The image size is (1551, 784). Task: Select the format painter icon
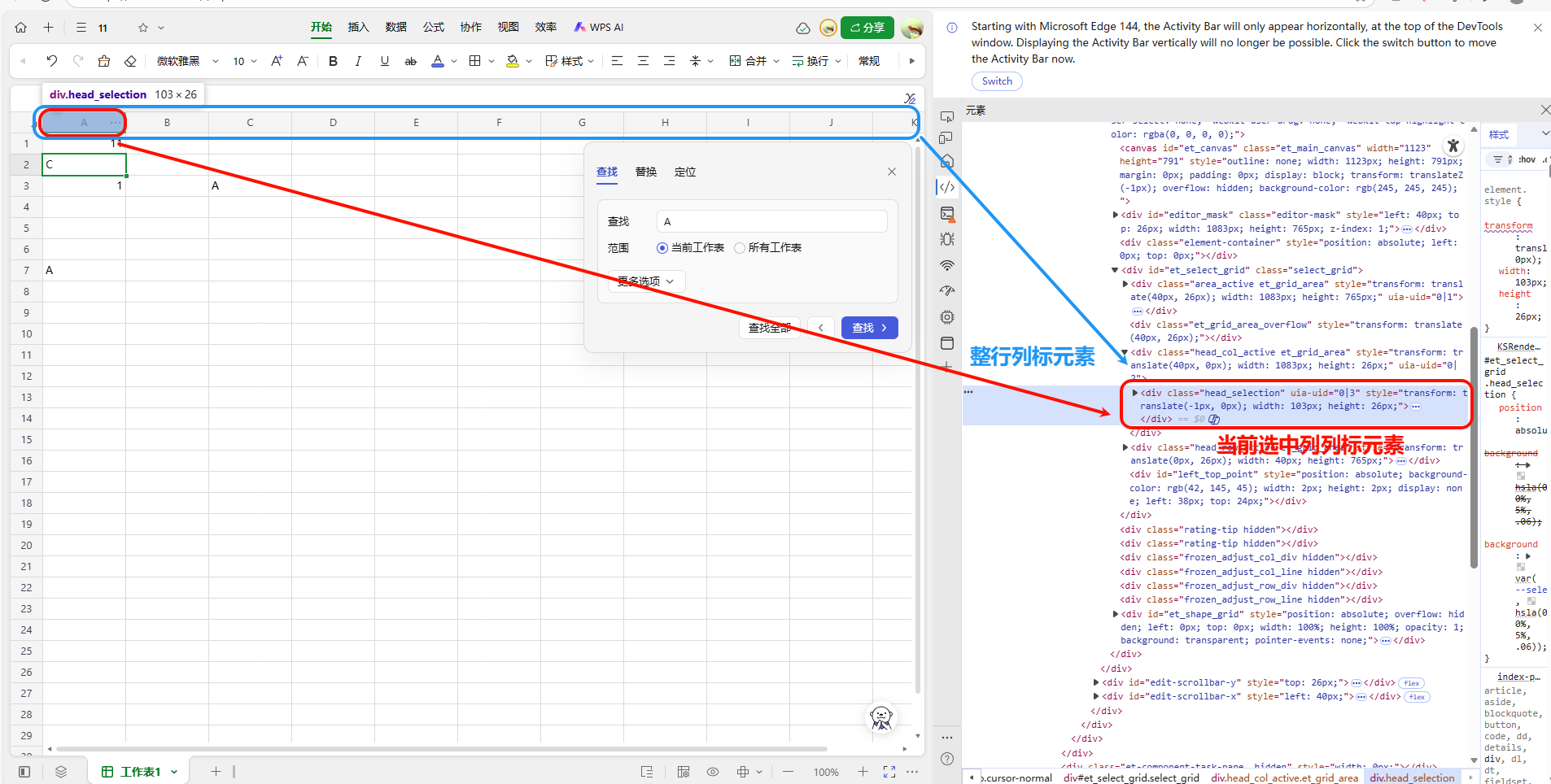pos(104,61)
